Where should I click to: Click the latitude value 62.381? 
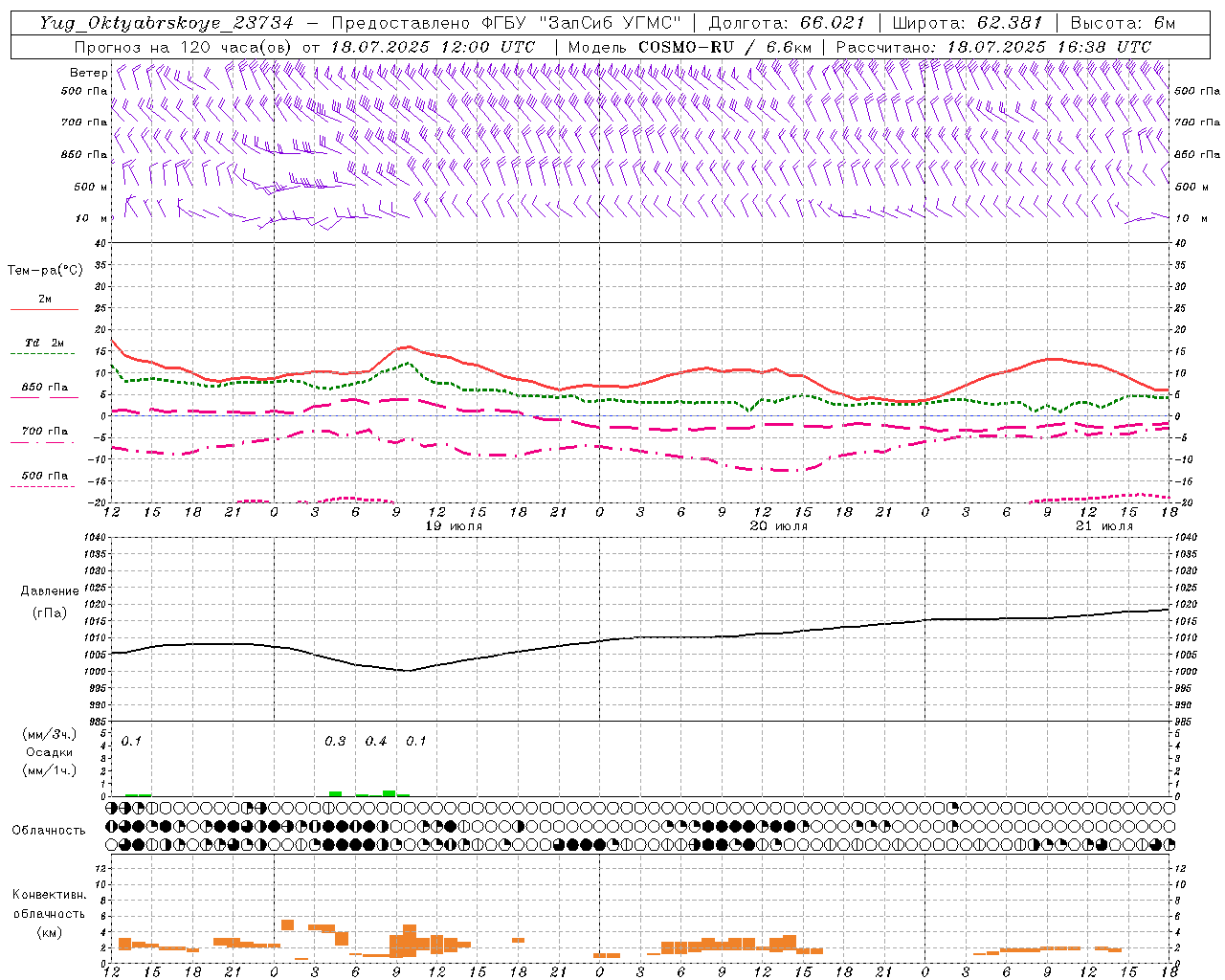click(x=1010, y=23)
